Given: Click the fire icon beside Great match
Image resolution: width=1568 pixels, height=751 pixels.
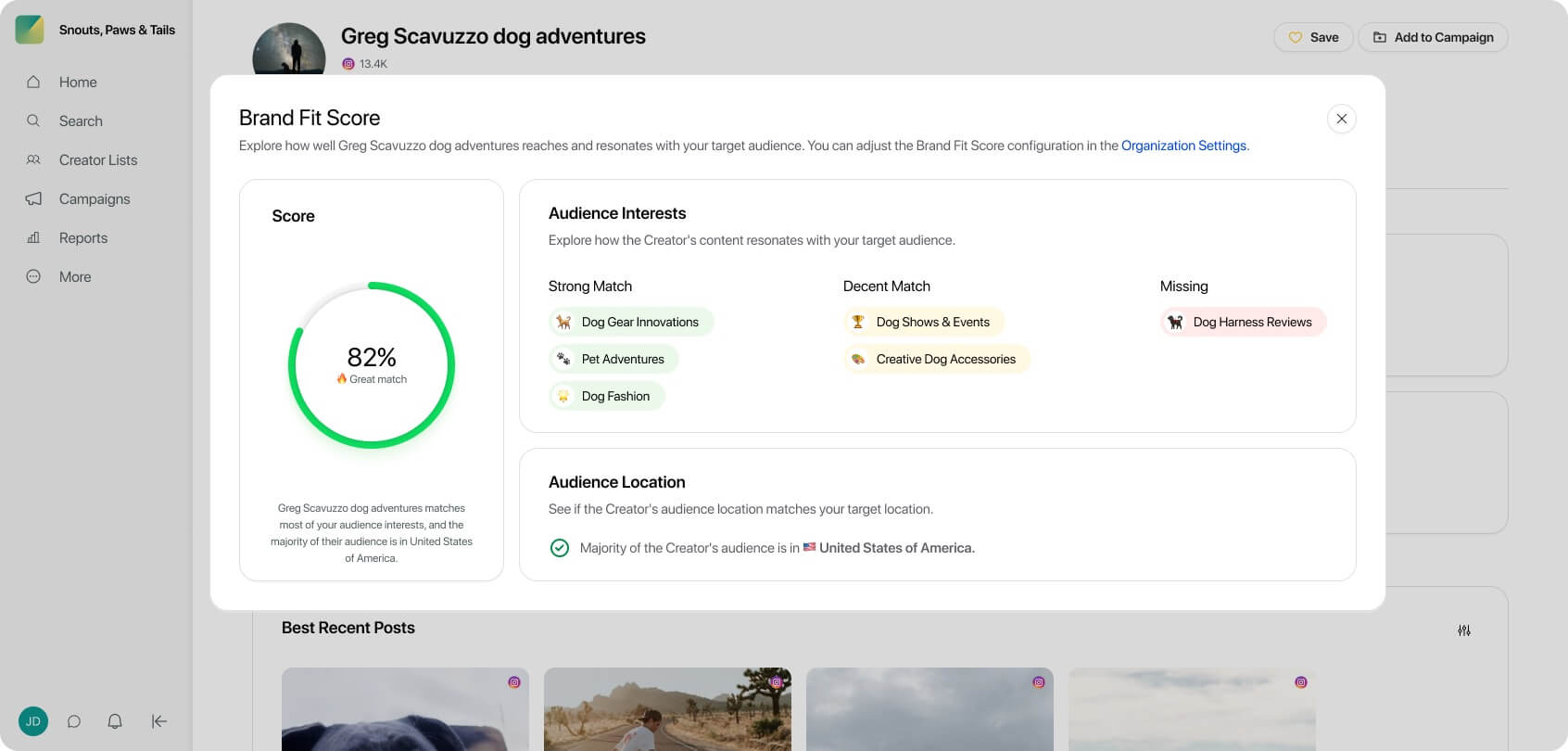Looking at the screenshot, I should pos(342,378).
